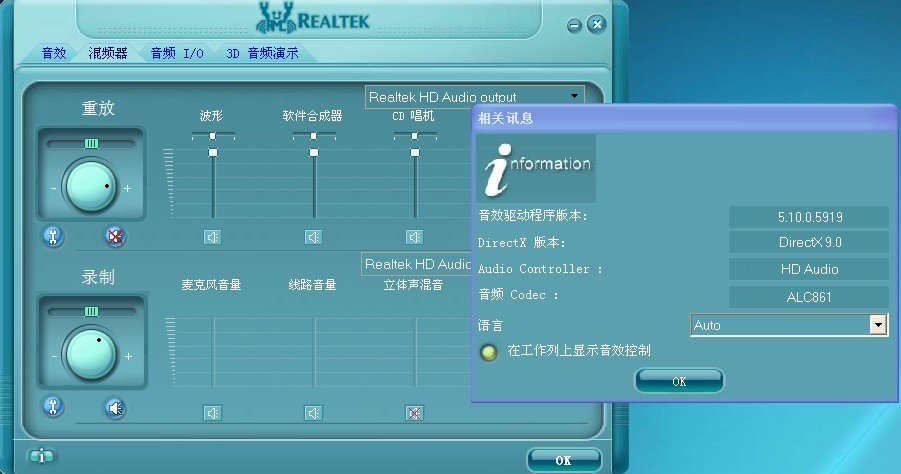Click the 波形 balance slider
The height and width of the screenshot is (474, 901).
213,136
